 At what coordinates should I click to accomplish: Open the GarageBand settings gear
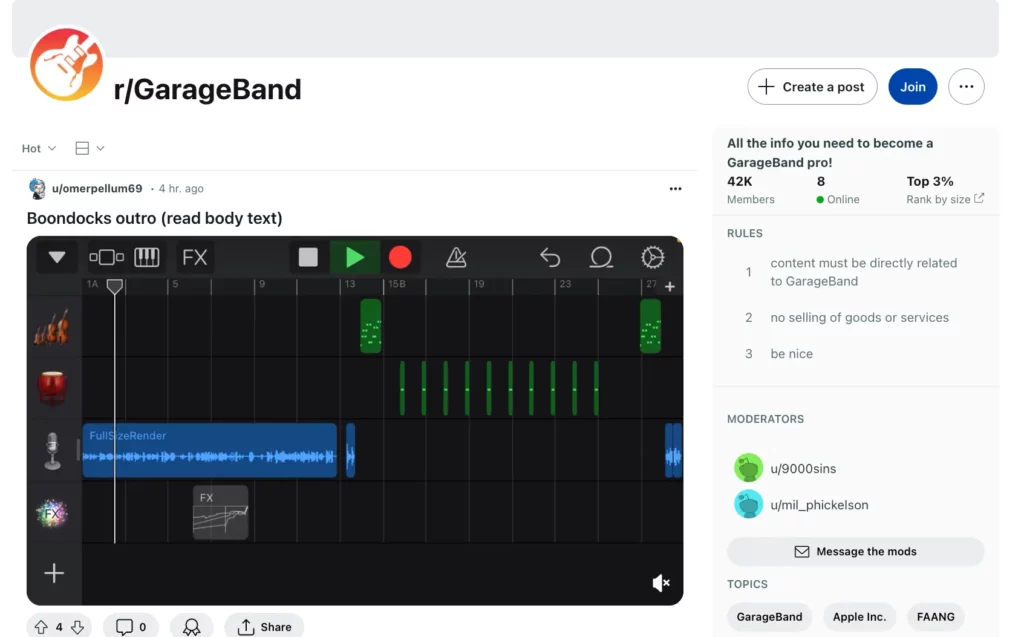click(x=652, y=258)
